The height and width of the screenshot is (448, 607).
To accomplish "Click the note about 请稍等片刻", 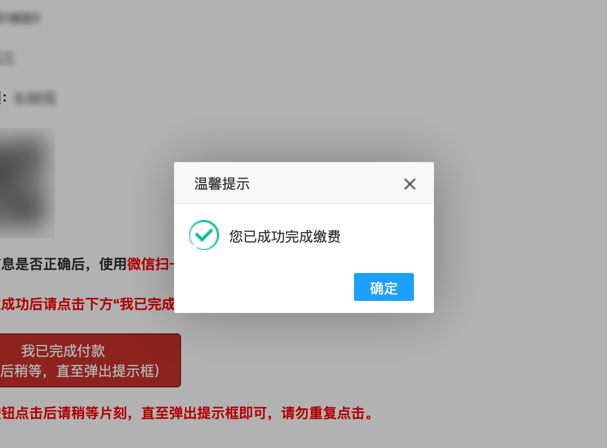I will pyautogui.click(x=186, y=413).
